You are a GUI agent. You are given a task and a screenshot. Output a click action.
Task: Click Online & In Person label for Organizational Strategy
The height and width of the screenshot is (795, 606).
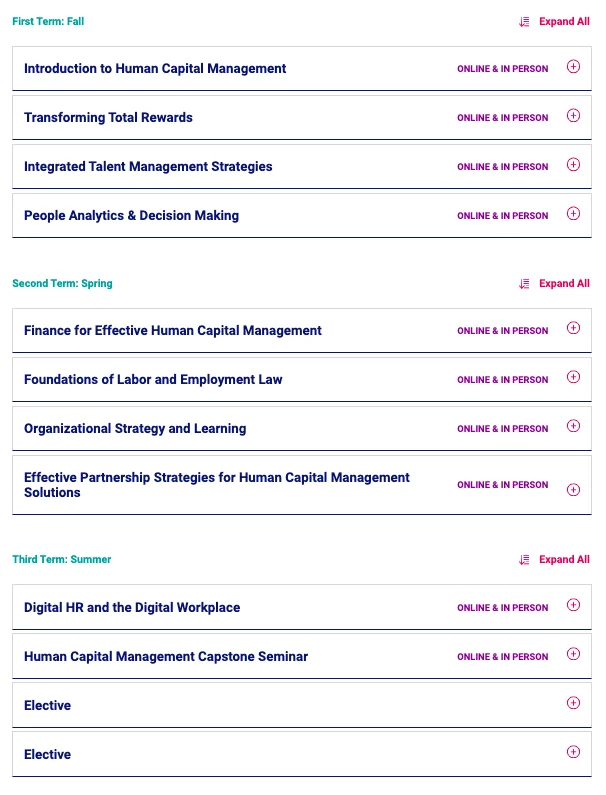coord(502,429)
